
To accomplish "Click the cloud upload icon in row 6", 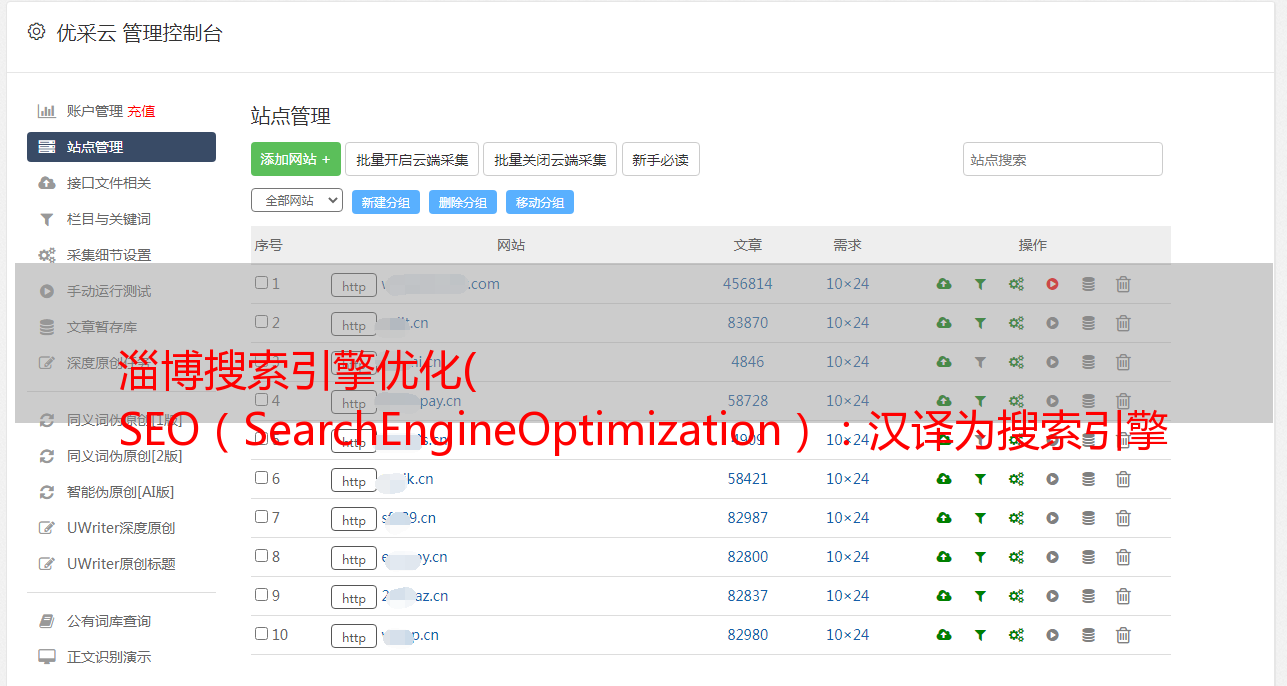I will pos(944,479).
